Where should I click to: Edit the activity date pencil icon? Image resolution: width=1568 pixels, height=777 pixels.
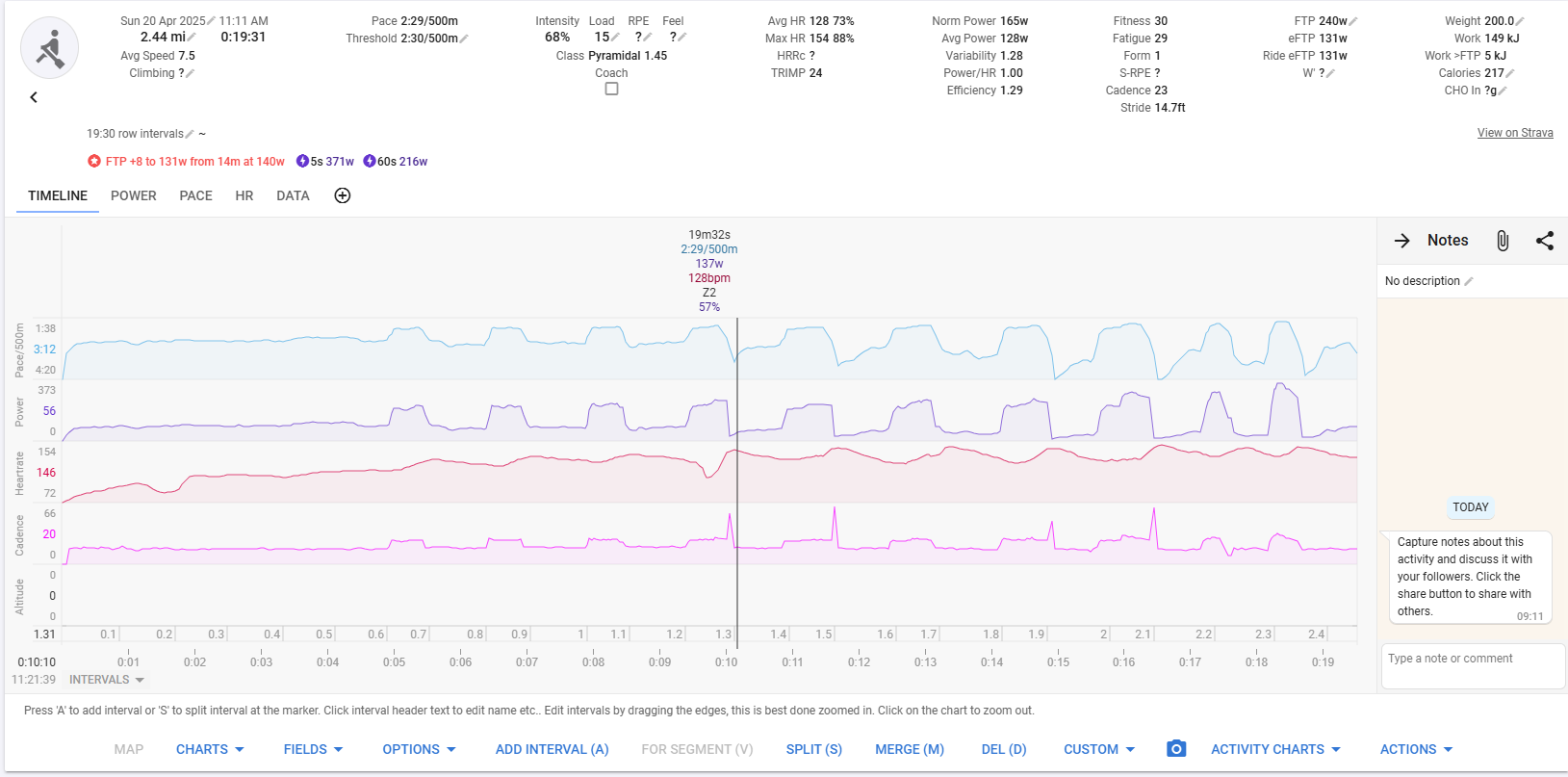212,21
